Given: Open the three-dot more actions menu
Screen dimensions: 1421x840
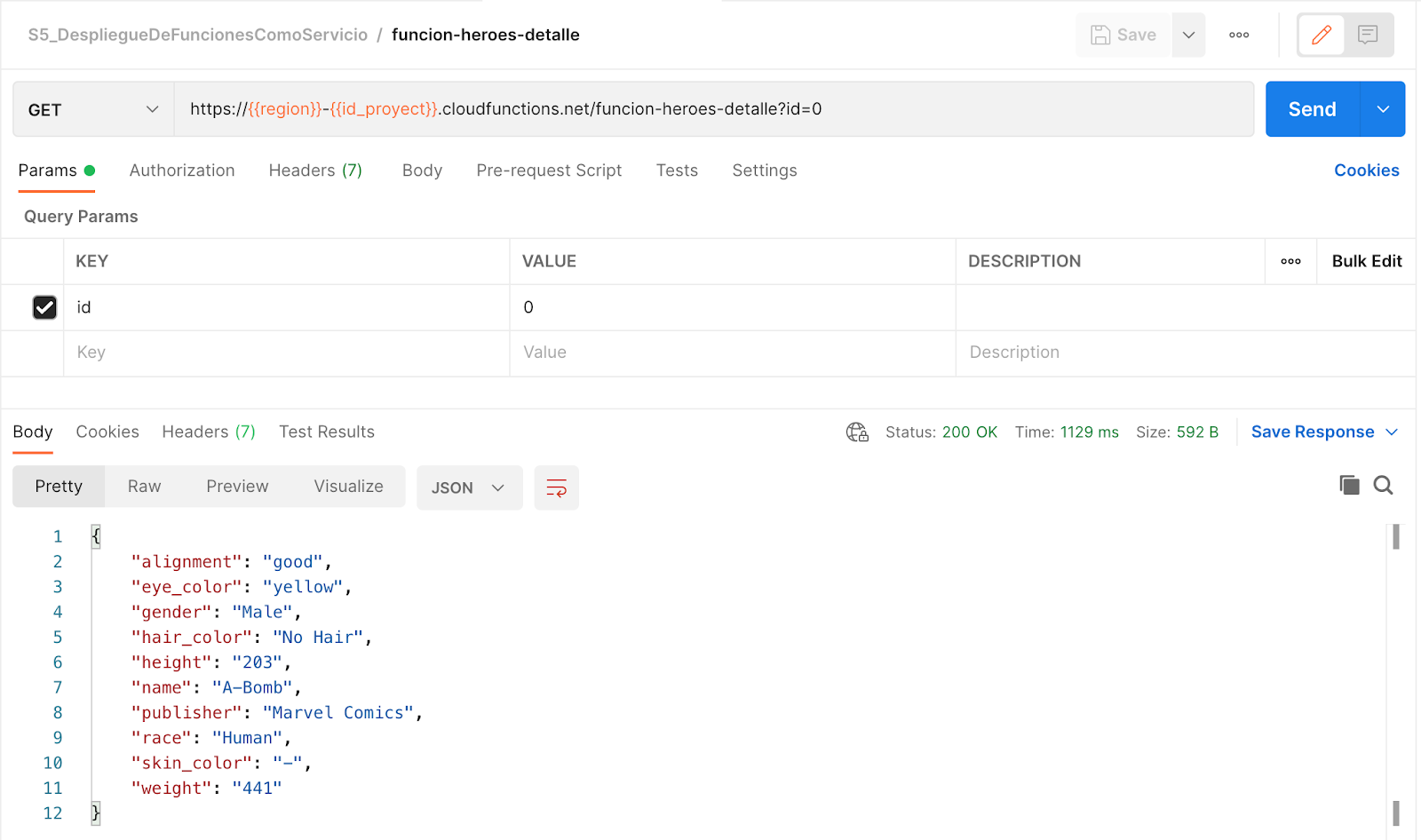Looking at the screenshot, I should tap(1239, 35).
